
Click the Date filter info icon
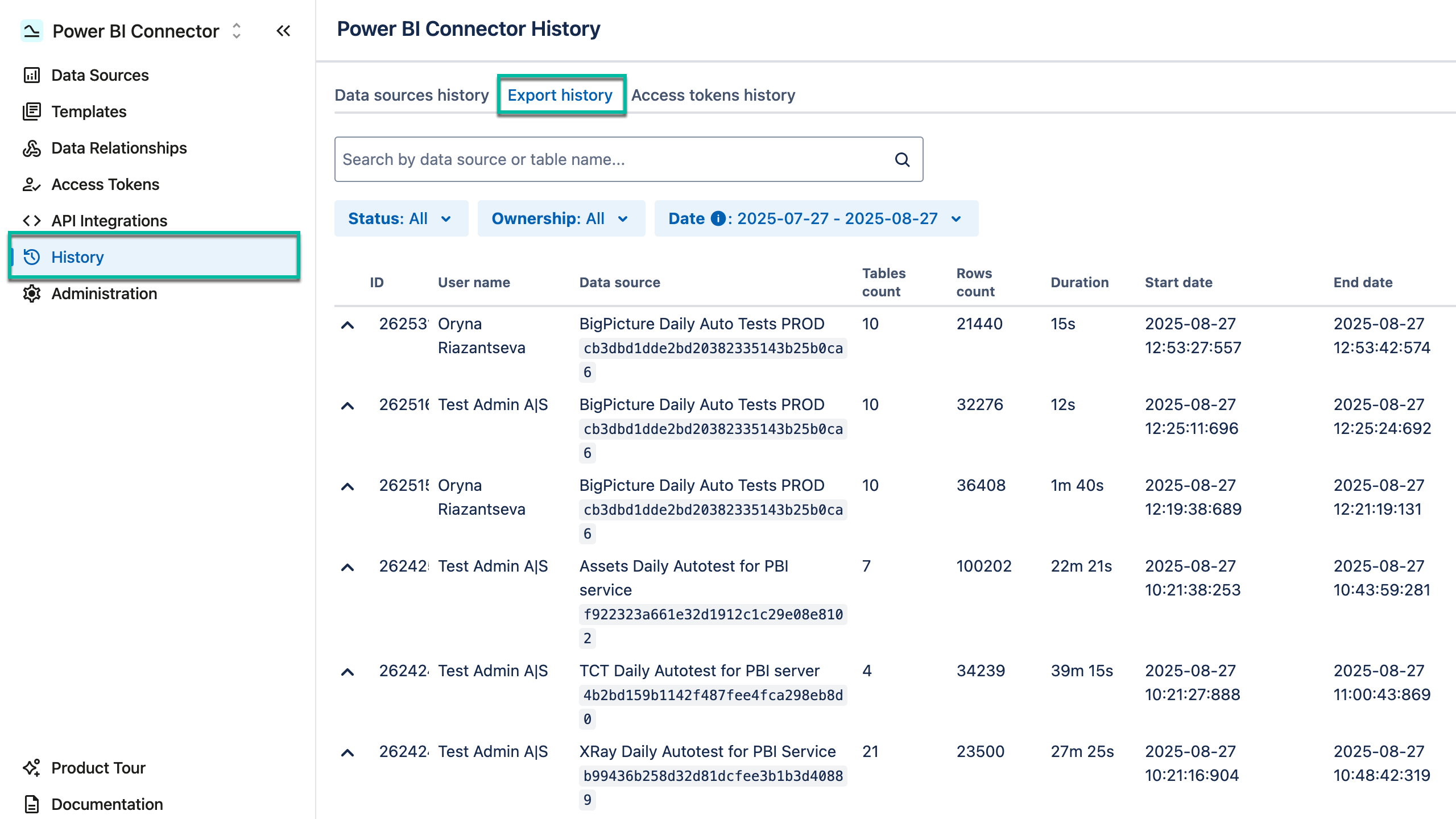click(718, 218)
